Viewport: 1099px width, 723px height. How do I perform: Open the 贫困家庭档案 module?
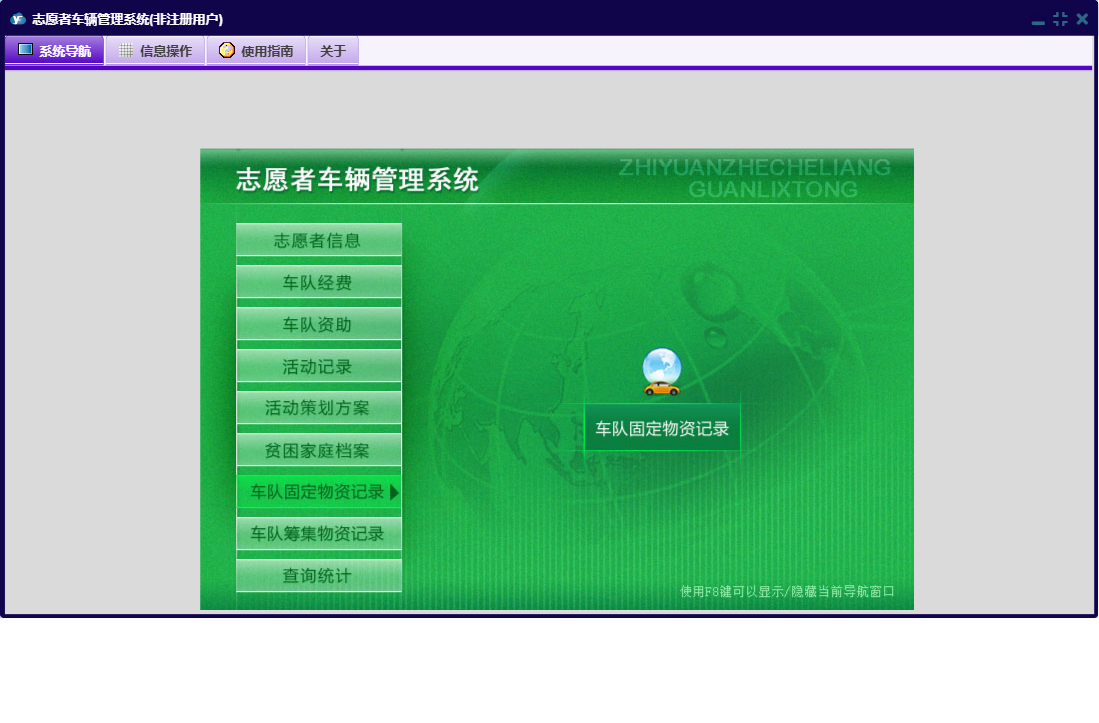(319, 450)
